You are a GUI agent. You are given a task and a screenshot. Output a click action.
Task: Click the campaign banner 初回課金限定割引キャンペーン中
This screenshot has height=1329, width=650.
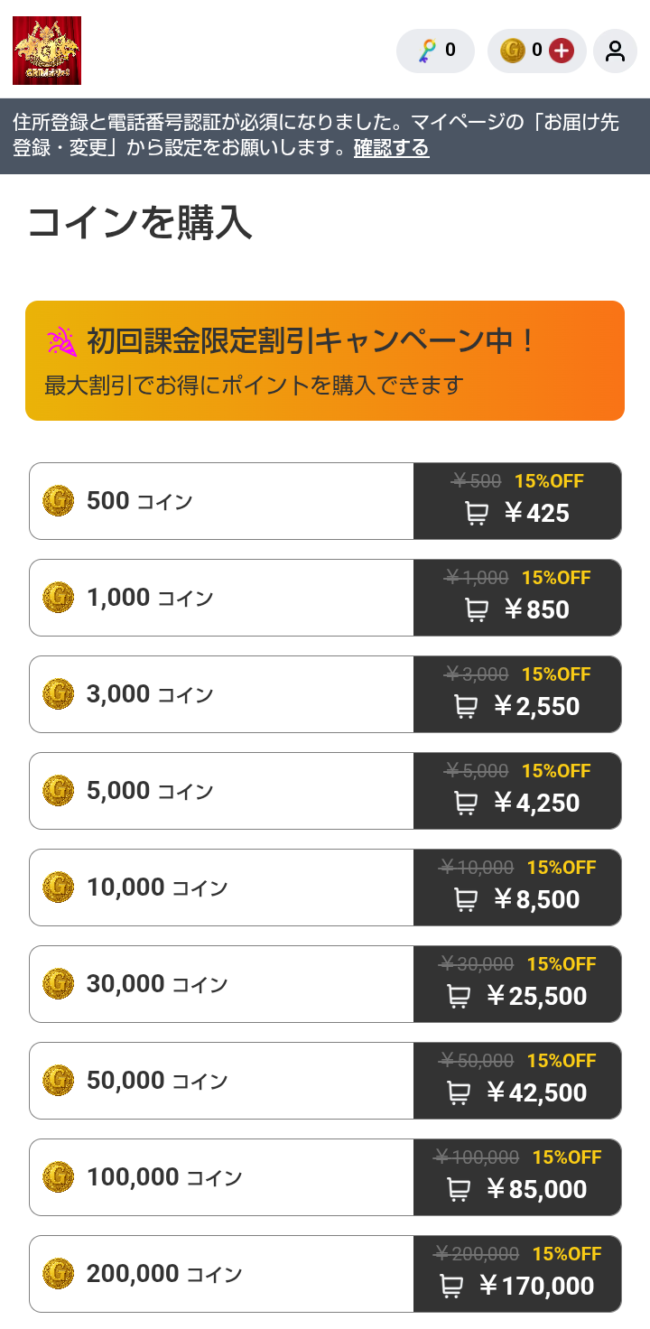pyautogui.click(x=325, y=360)
